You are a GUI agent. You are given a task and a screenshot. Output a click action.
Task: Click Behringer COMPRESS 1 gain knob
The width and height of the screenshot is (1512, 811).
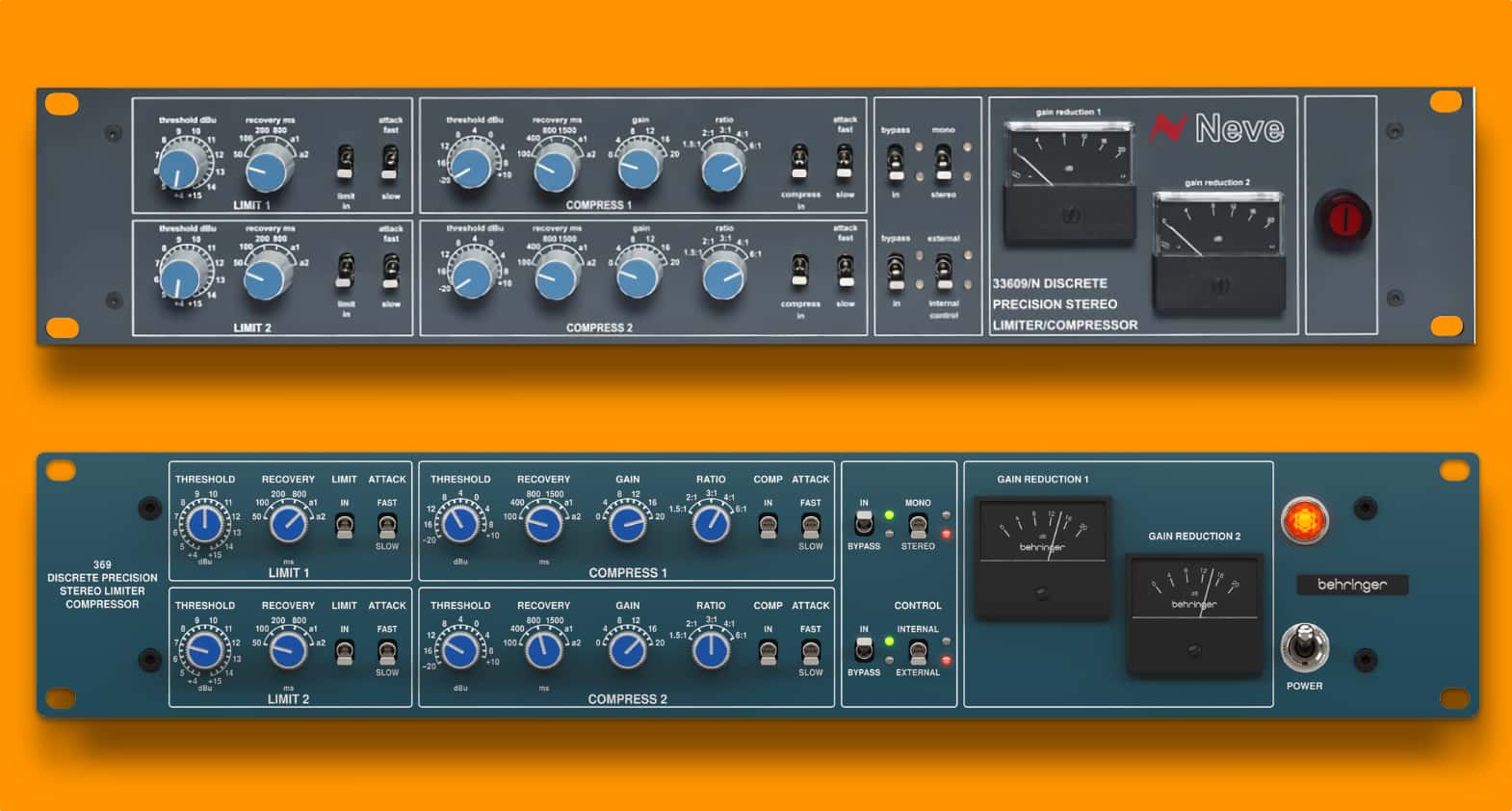pos(628,525)
